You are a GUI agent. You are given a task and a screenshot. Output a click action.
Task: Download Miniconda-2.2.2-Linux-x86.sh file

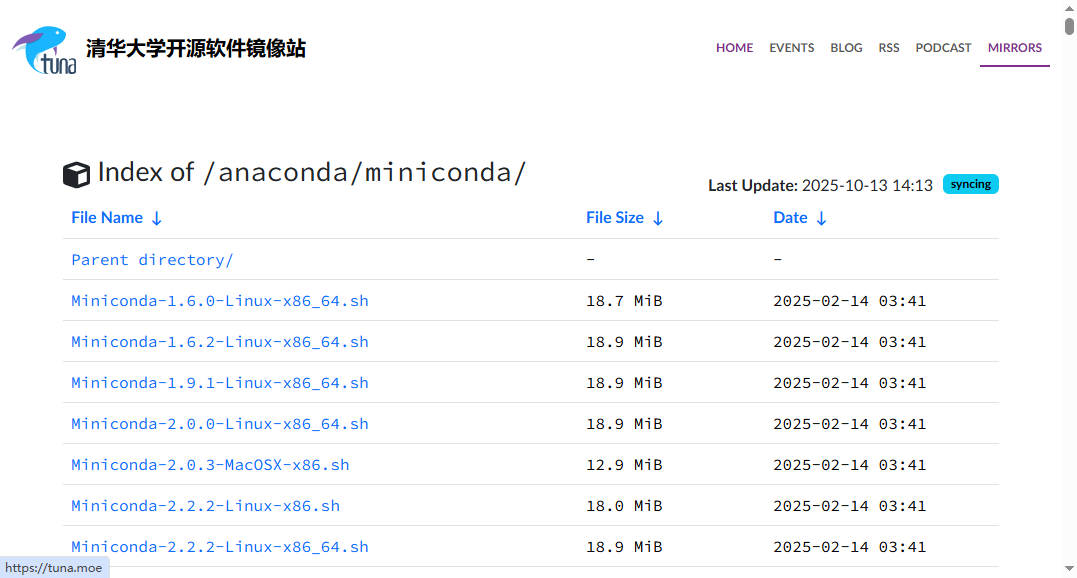205,506
